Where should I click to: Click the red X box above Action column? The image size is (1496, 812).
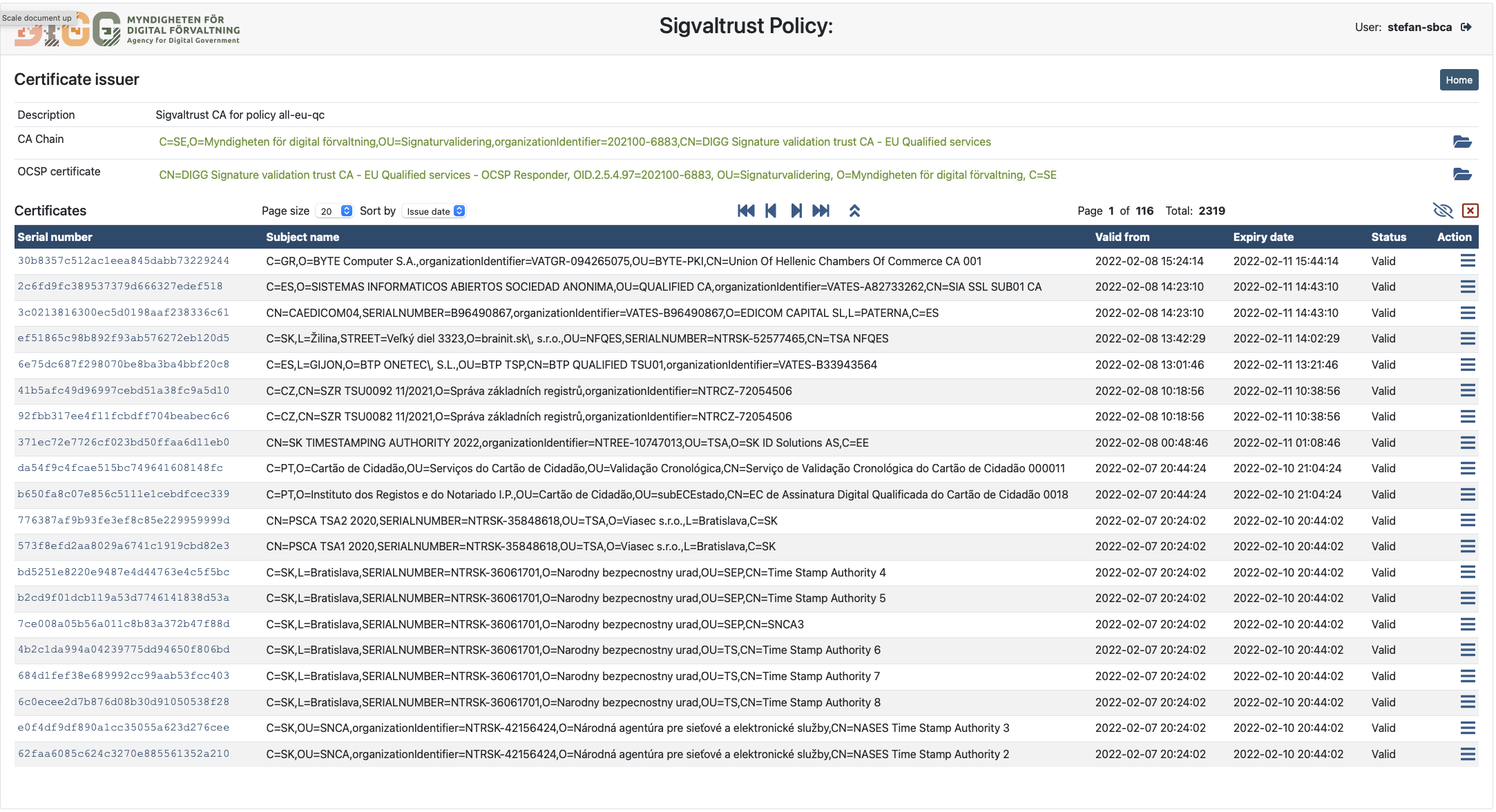click(1470, 211)
